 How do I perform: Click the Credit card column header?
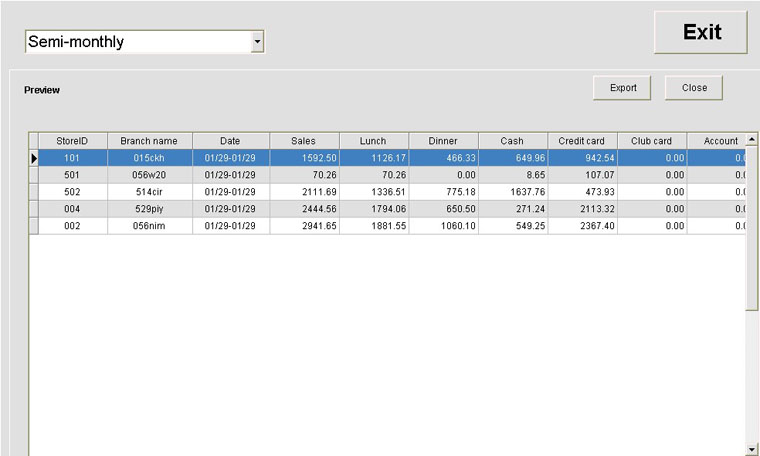[583, 141]
